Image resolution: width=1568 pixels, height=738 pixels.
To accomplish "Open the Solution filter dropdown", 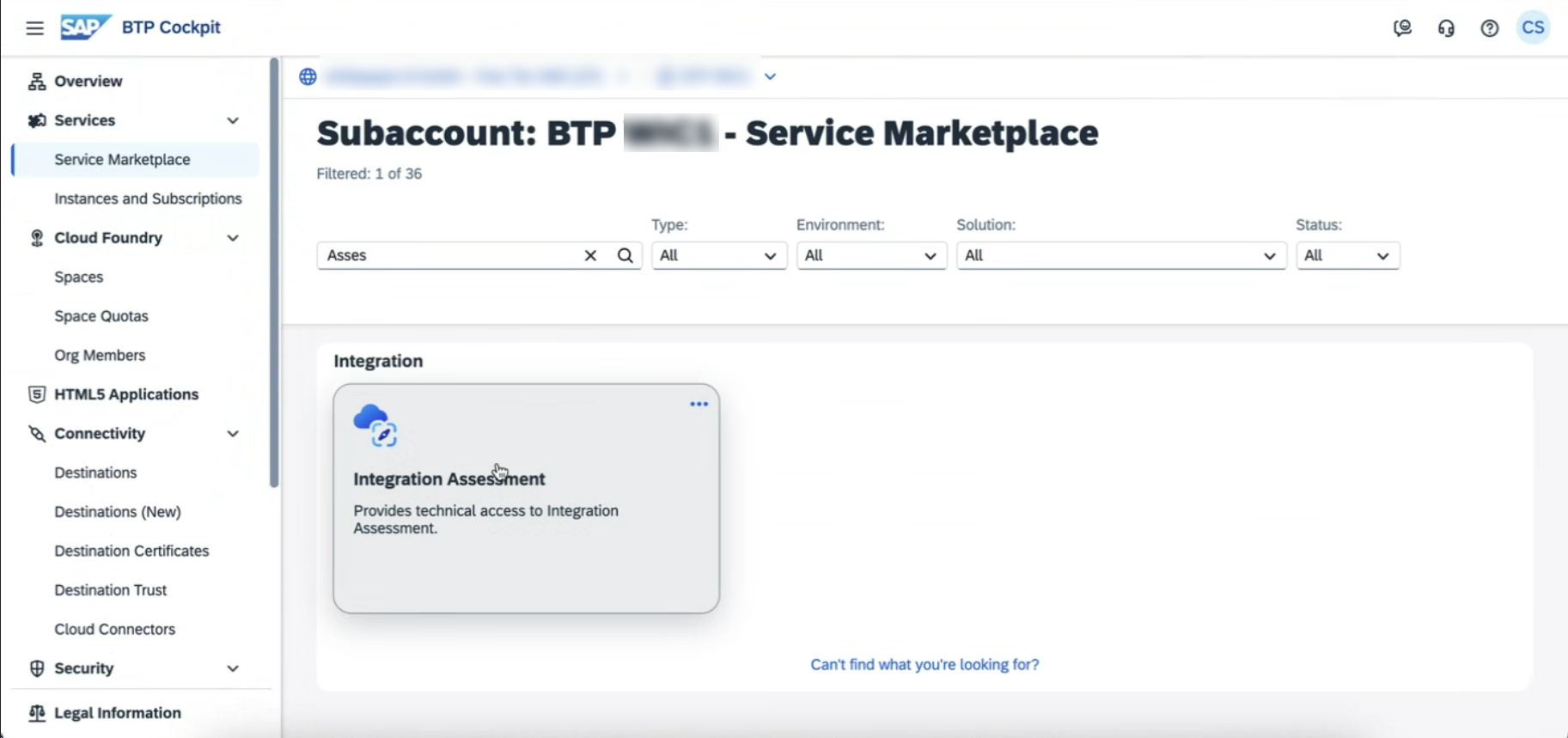I will (1120, 255).
